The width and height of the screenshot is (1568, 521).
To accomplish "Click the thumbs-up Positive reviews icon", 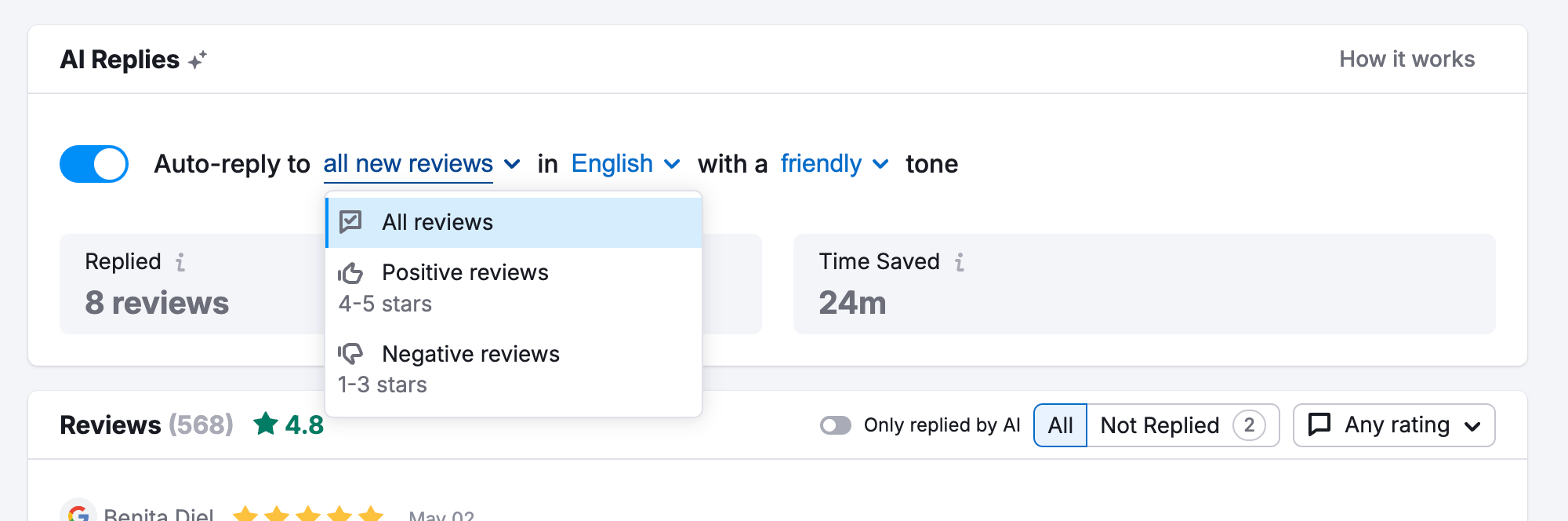I will tap(350, 273).
